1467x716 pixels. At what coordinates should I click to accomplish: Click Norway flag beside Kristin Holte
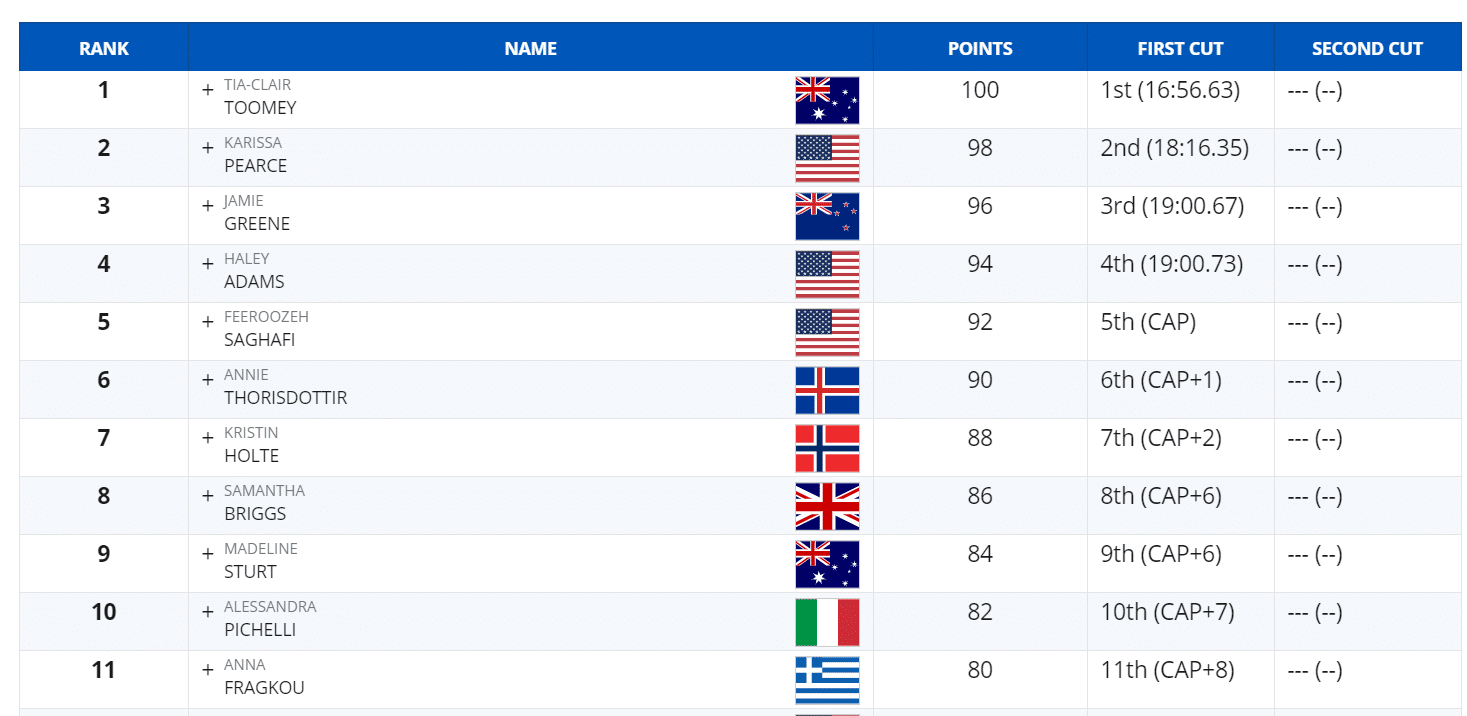827,448
